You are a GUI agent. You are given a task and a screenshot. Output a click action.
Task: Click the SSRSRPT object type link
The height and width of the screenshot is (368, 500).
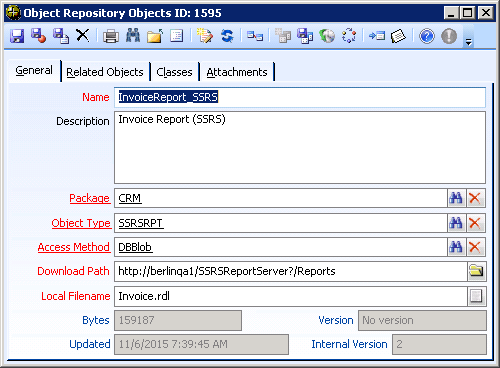point(141,223)
